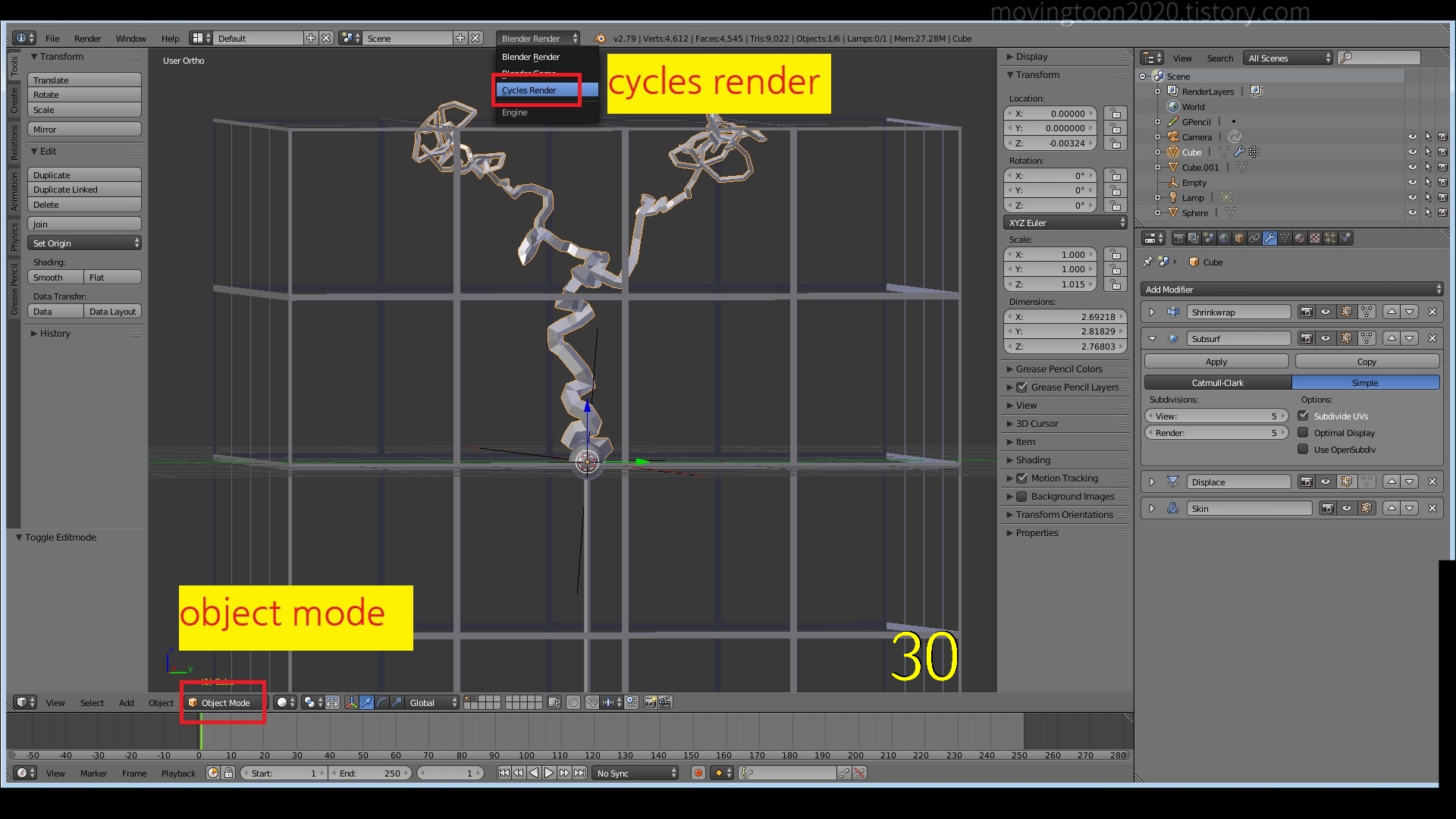Select Blender Render from the engine list

click(546, 56)
